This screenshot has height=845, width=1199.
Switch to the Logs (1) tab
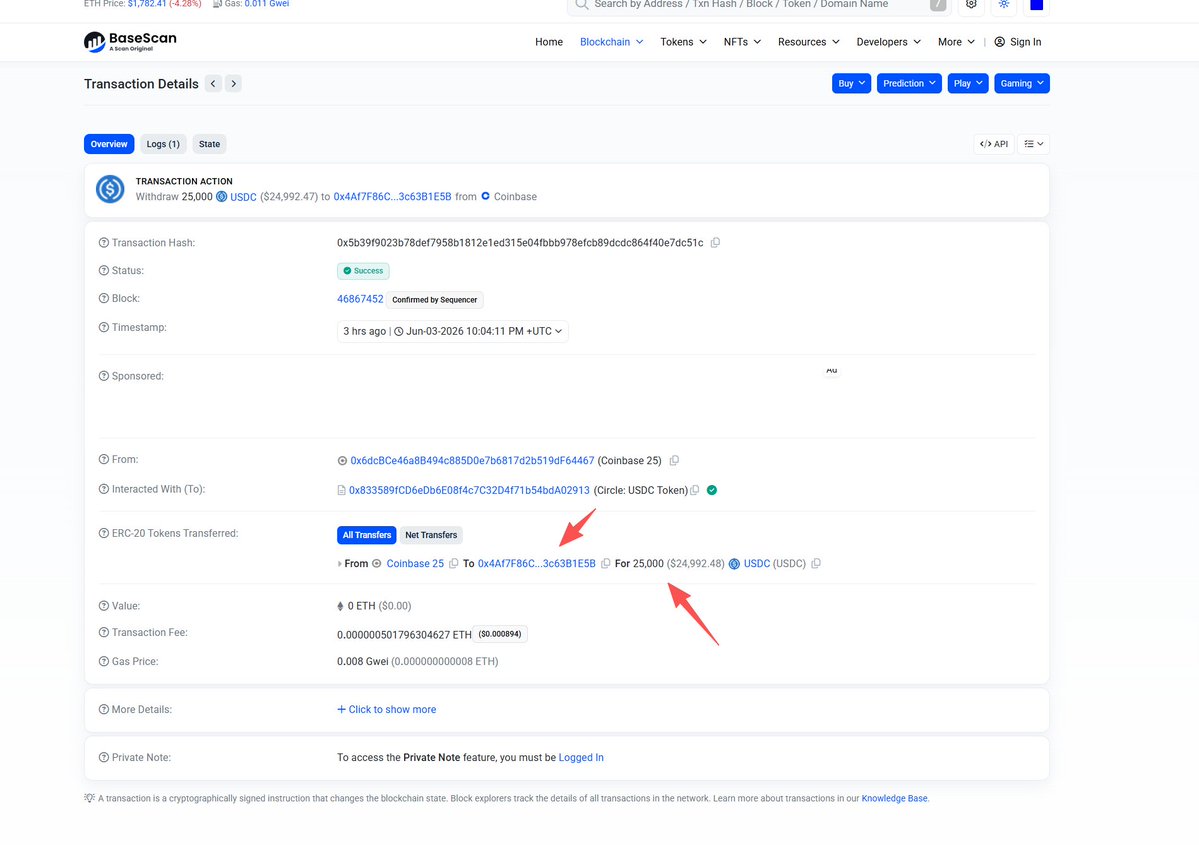pyautogui.click(x=163, y=144)
